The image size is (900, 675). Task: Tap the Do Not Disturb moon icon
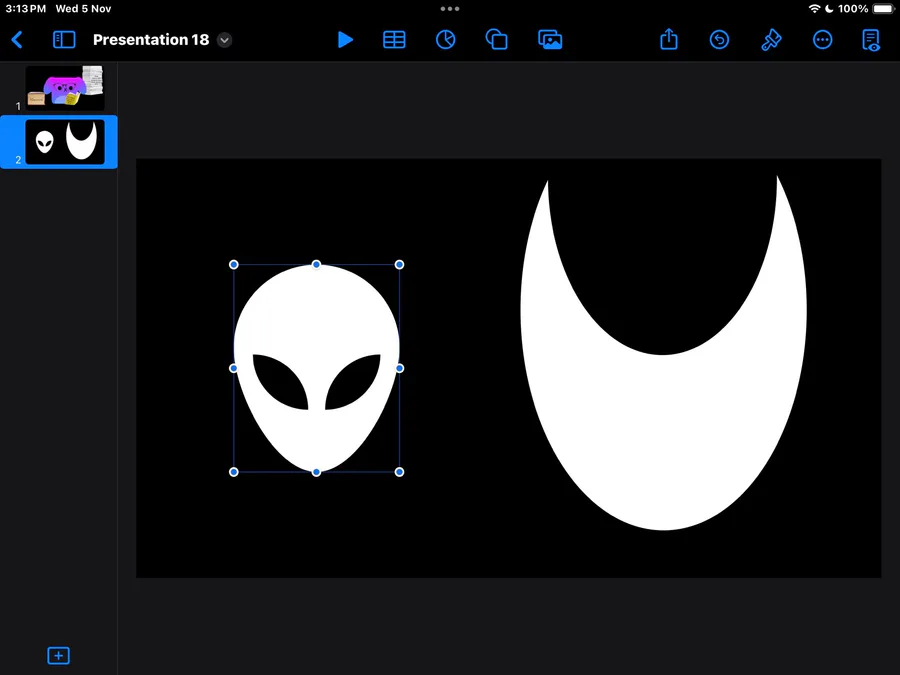point(829,9)
